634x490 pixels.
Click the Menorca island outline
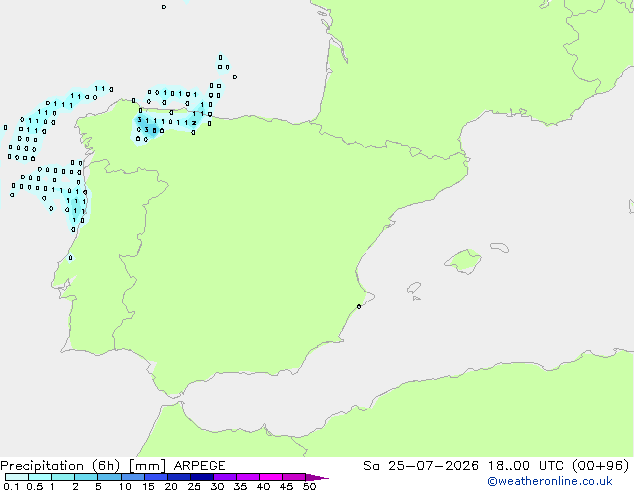(x=499, y=247)
